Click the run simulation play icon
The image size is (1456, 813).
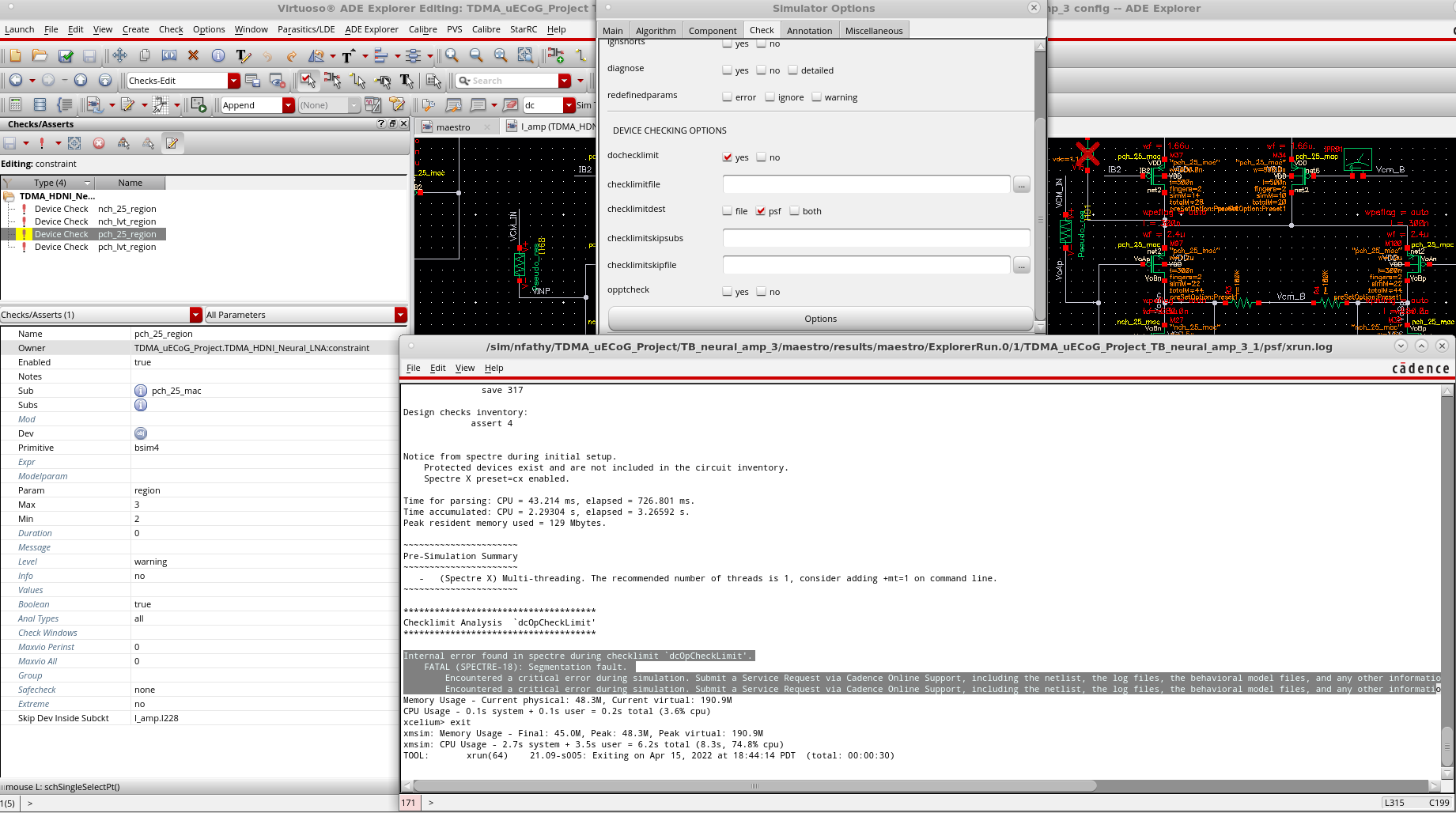[199, 104]
